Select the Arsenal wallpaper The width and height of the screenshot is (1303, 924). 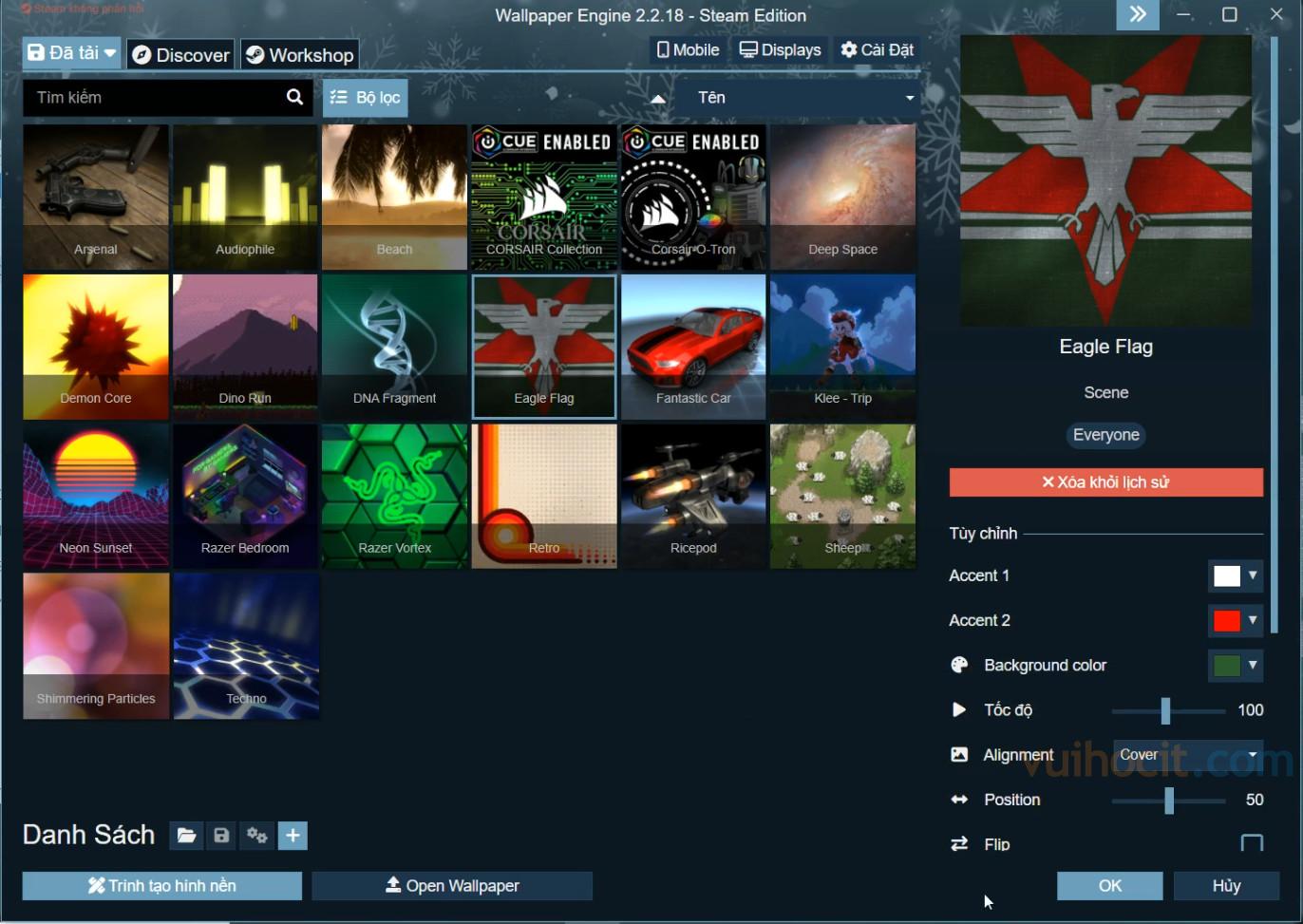coord(96,197)
